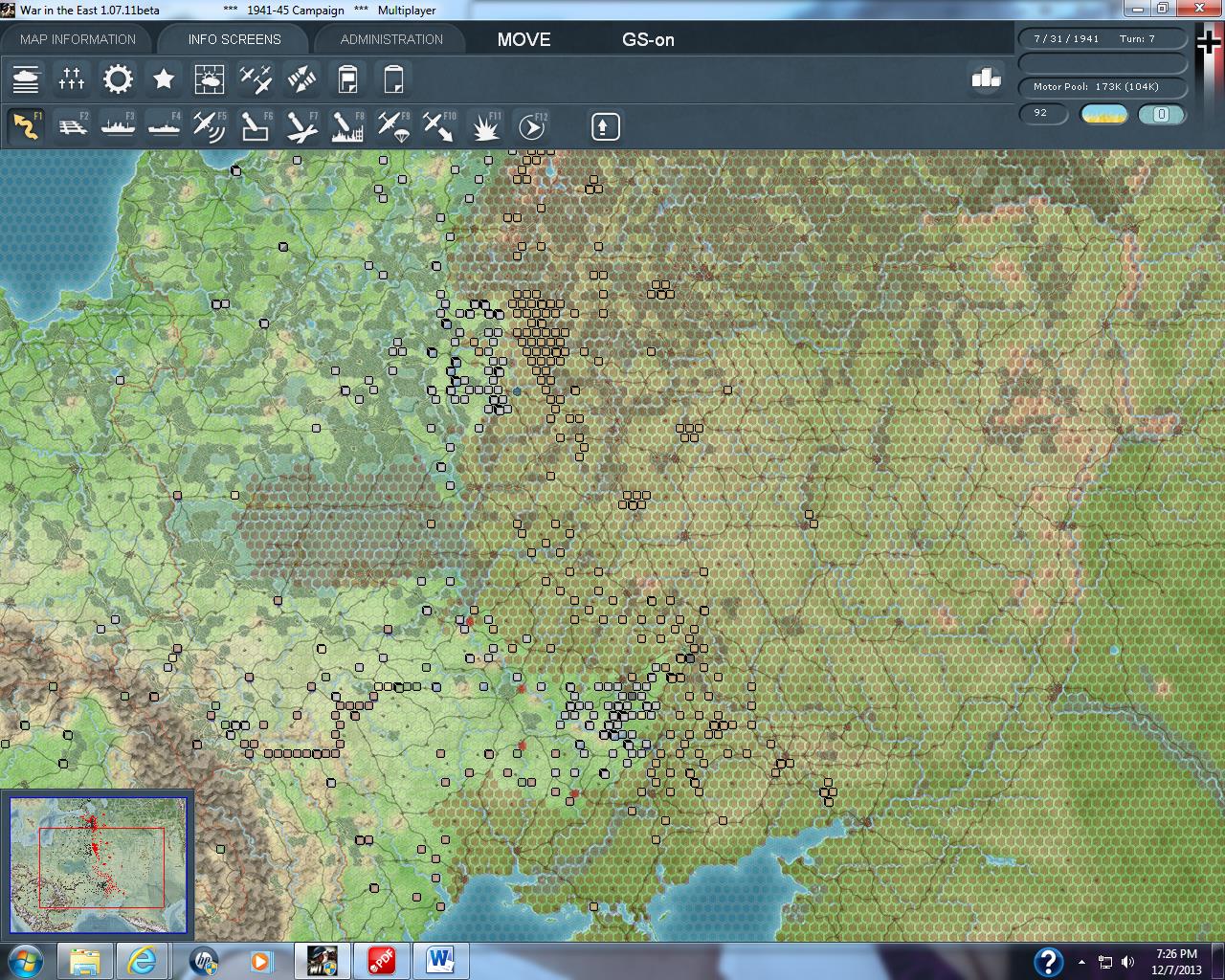The height and width of the screenshot is (980, 1225).
Task: Select F6 bomb unit mode
Action: pyautogui.click(x=256, y=126)
